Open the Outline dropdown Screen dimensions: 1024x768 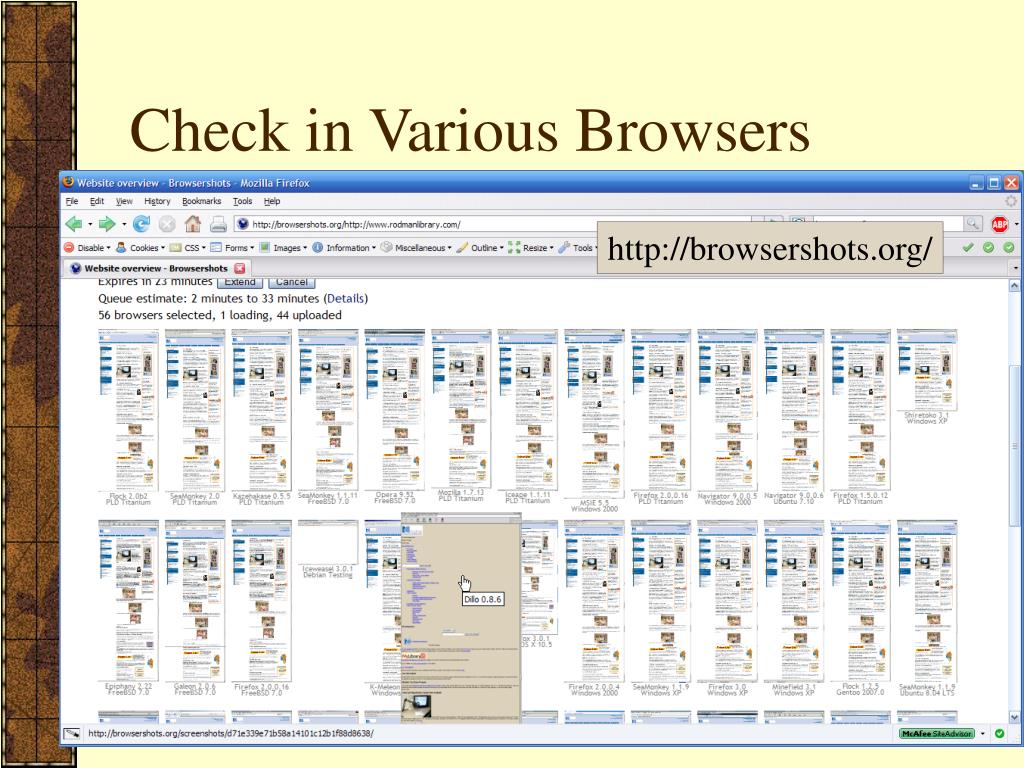480,248
